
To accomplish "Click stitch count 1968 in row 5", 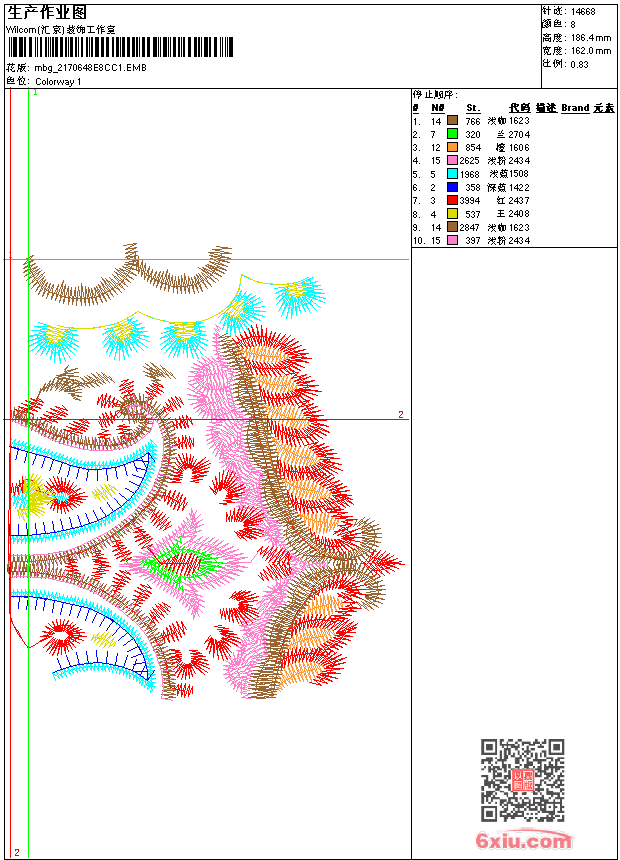I will click(x=470, y=174).
